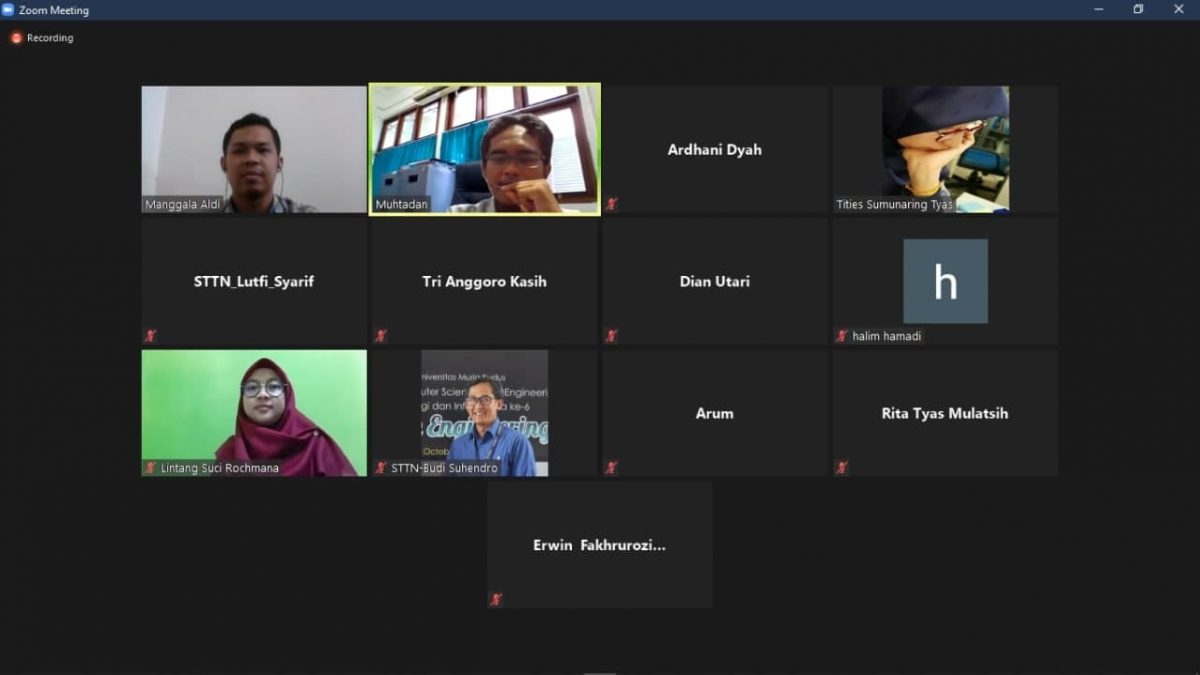Select Muhtadan's highlighted speaker video
The image size is (1200, 675).
[485, 149]
